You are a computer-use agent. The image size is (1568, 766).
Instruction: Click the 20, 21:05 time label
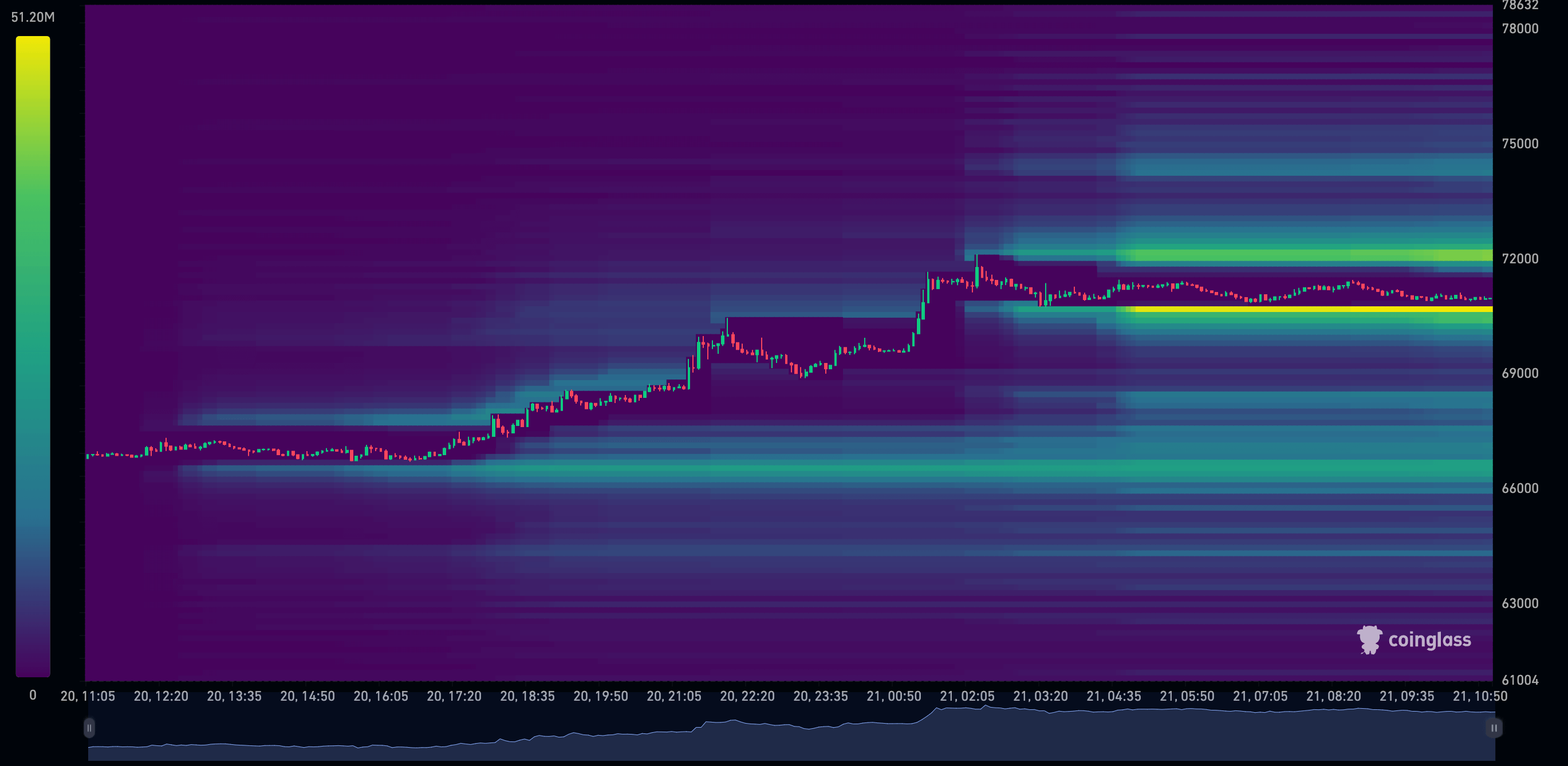[674, 696]
